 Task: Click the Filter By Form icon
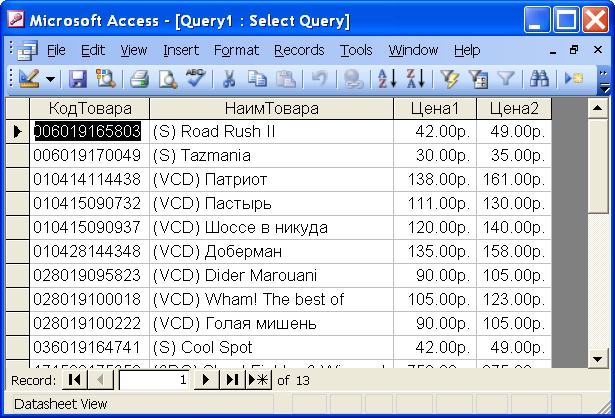478,79
